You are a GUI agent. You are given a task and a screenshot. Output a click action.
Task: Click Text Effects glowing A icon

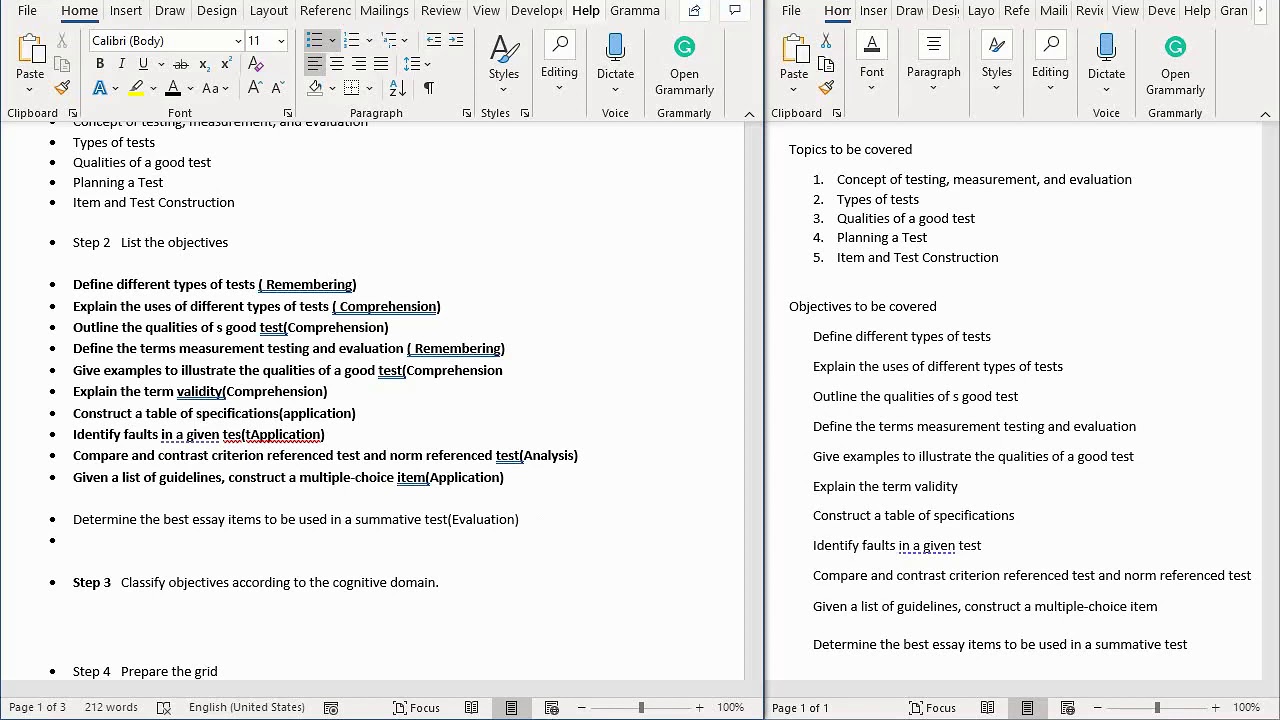(x=100, y=88)
